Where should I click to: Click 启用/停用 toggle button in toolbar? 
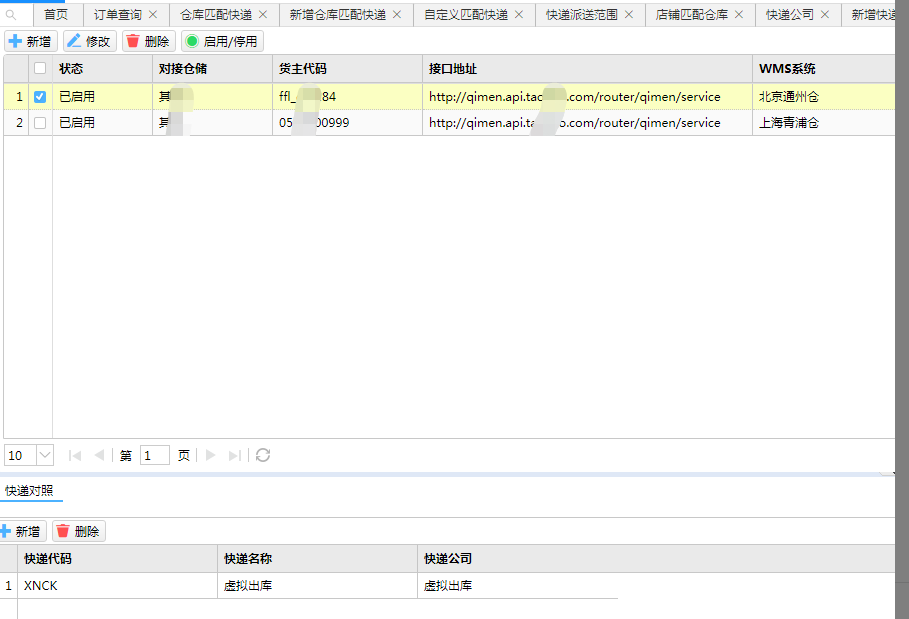click(222, 41)
